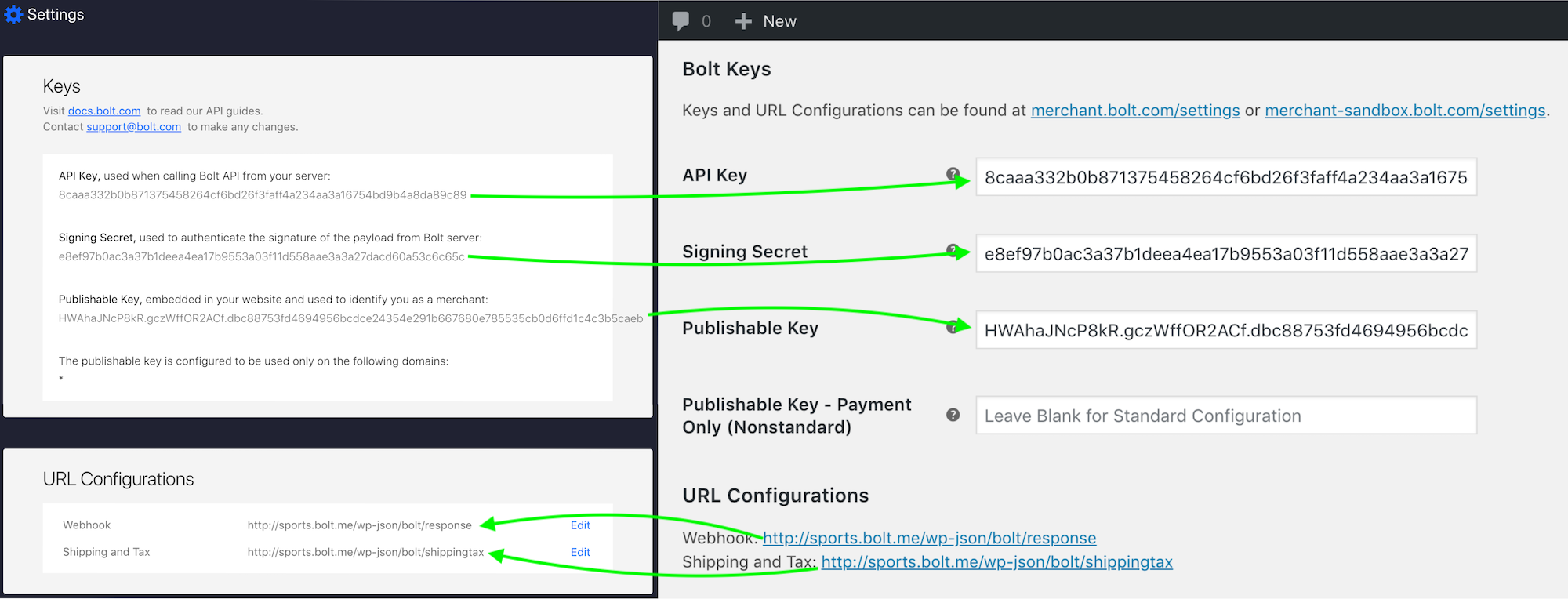This screenshot has height=599, width=1568.
Task: Click the Bolt Keys heading
Action: click(x=727, y=69)
